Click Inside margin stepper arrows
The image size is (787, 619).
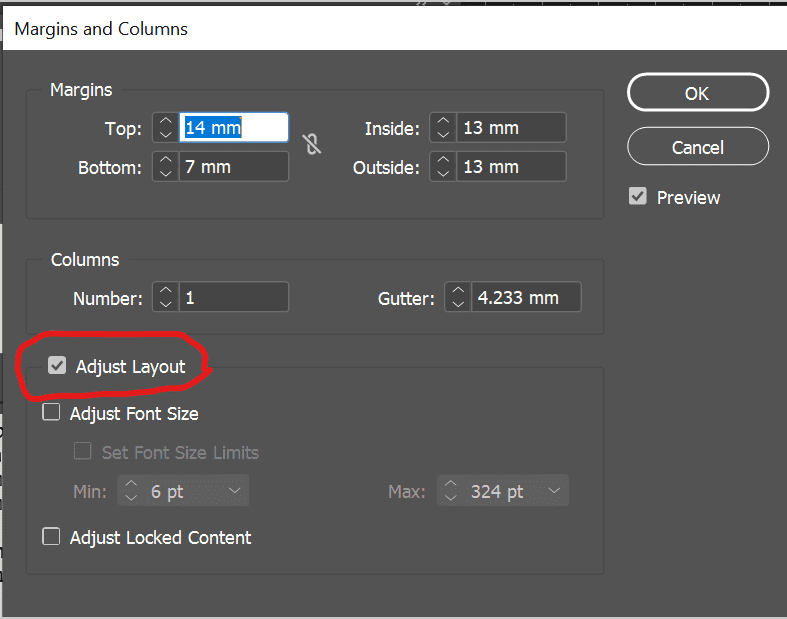click(443, 127)
